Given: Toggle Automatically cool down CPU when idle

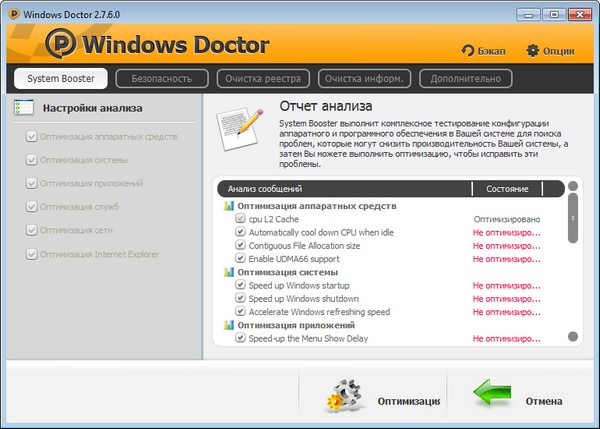Looking at the screenshot, I should click(x=240, y=232).
